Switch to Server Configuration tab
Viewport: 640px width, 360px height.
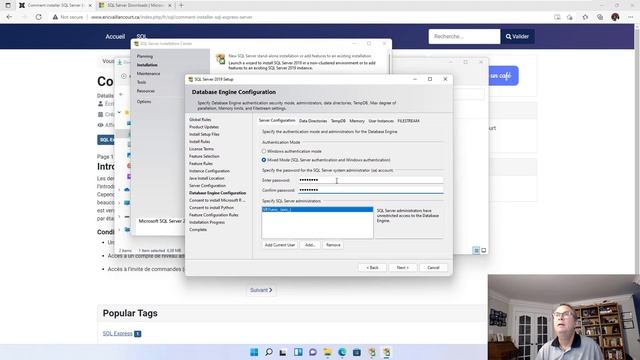(277, 120)
